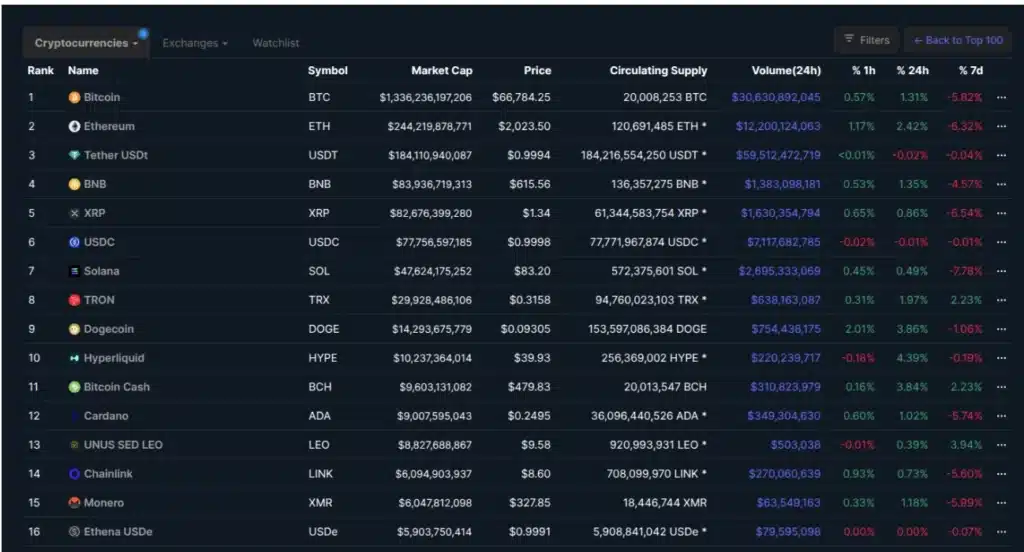Click the Ethereum logo icon
Viewport: 1024px width, 552px height.
(74, 127)
